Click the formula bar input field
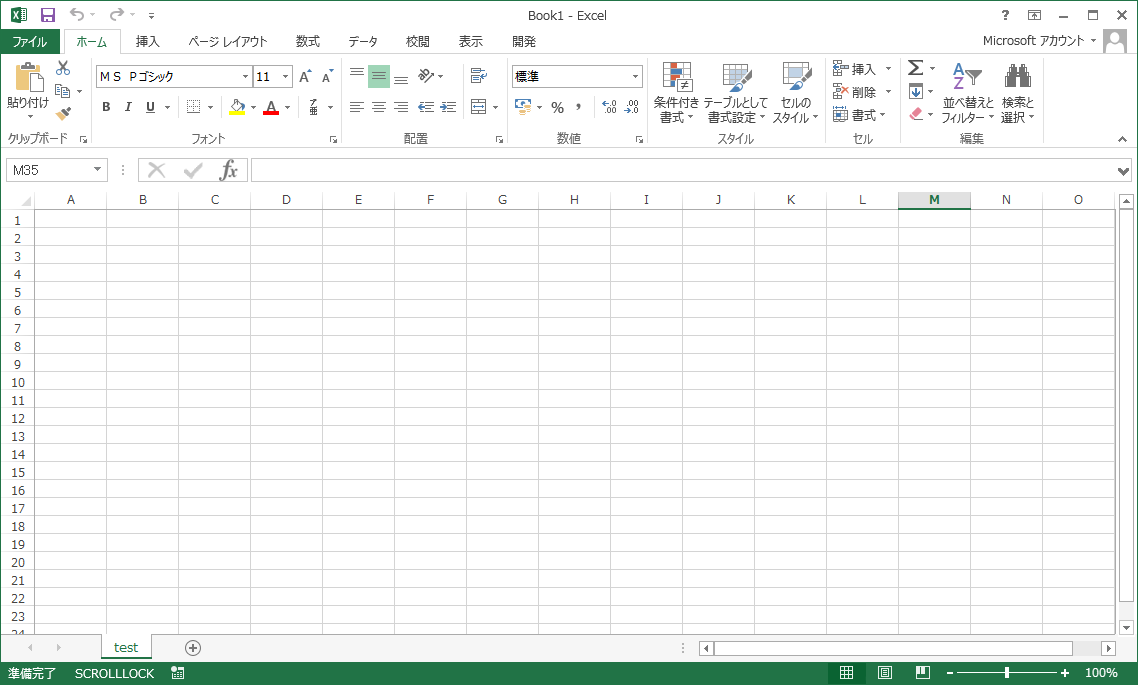The image size is (1138, 685). coord(680,170)
